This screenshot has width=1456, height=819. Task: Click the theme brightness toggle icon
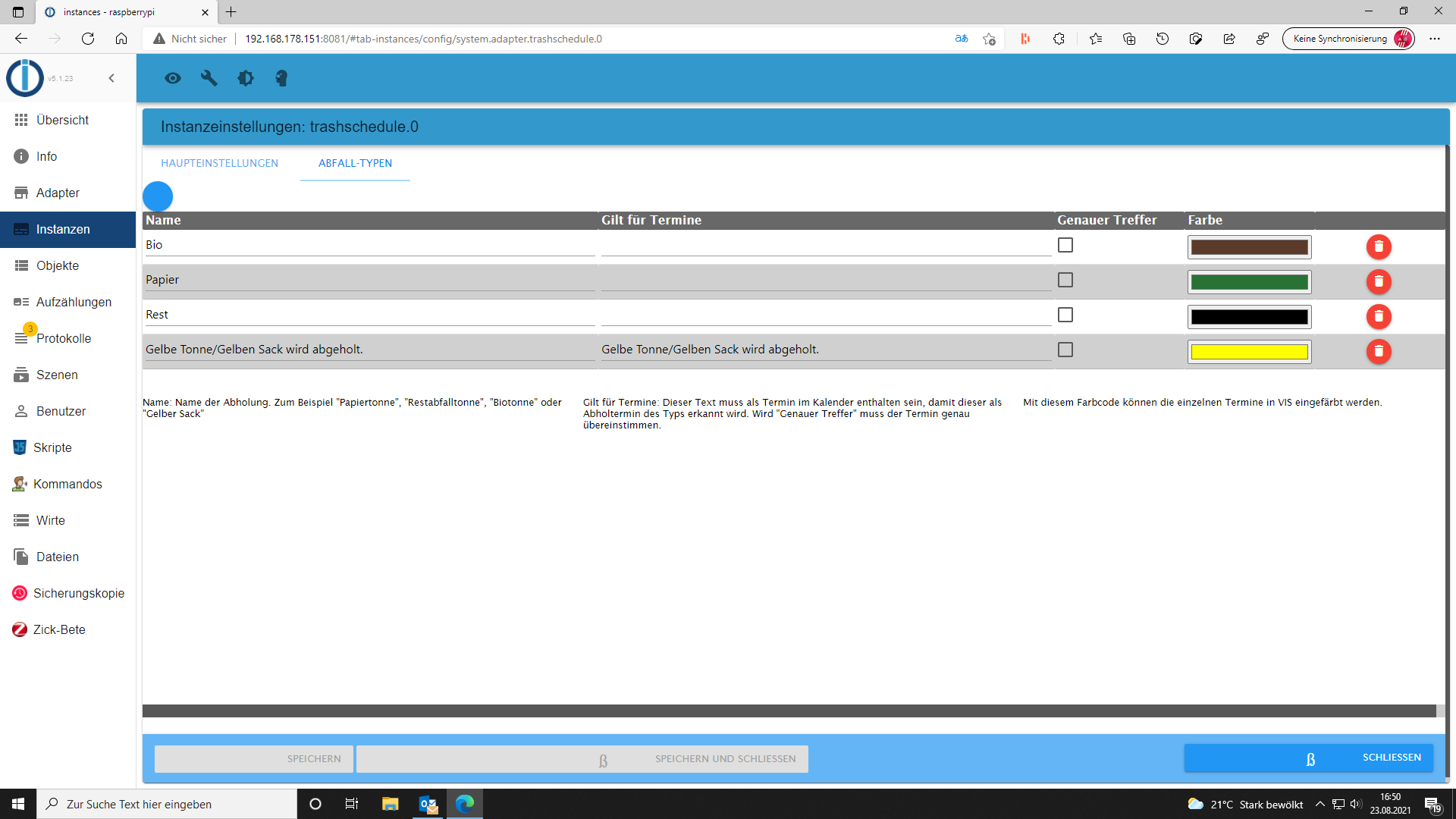pyautogui.click(x=245, y=78)
